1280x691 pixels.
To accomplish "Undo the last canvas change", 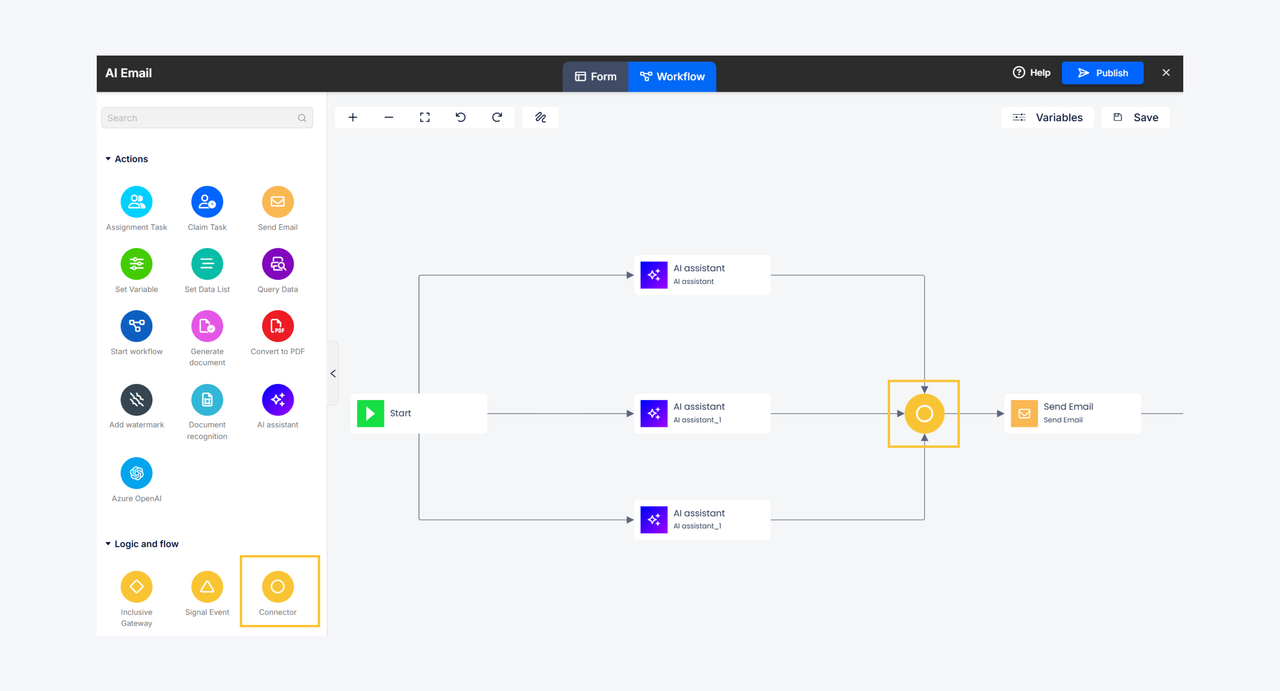I will pyautogui.click(x=461, y=117).
